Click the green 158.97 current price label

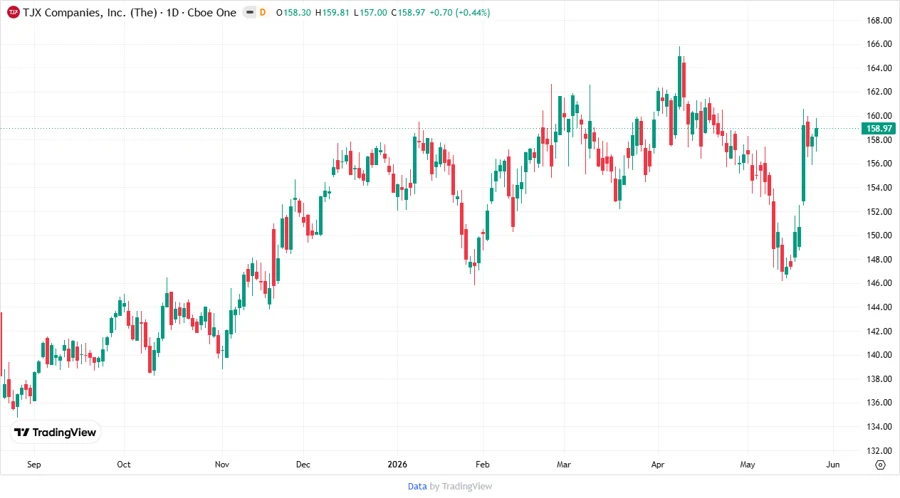[878, 129]
